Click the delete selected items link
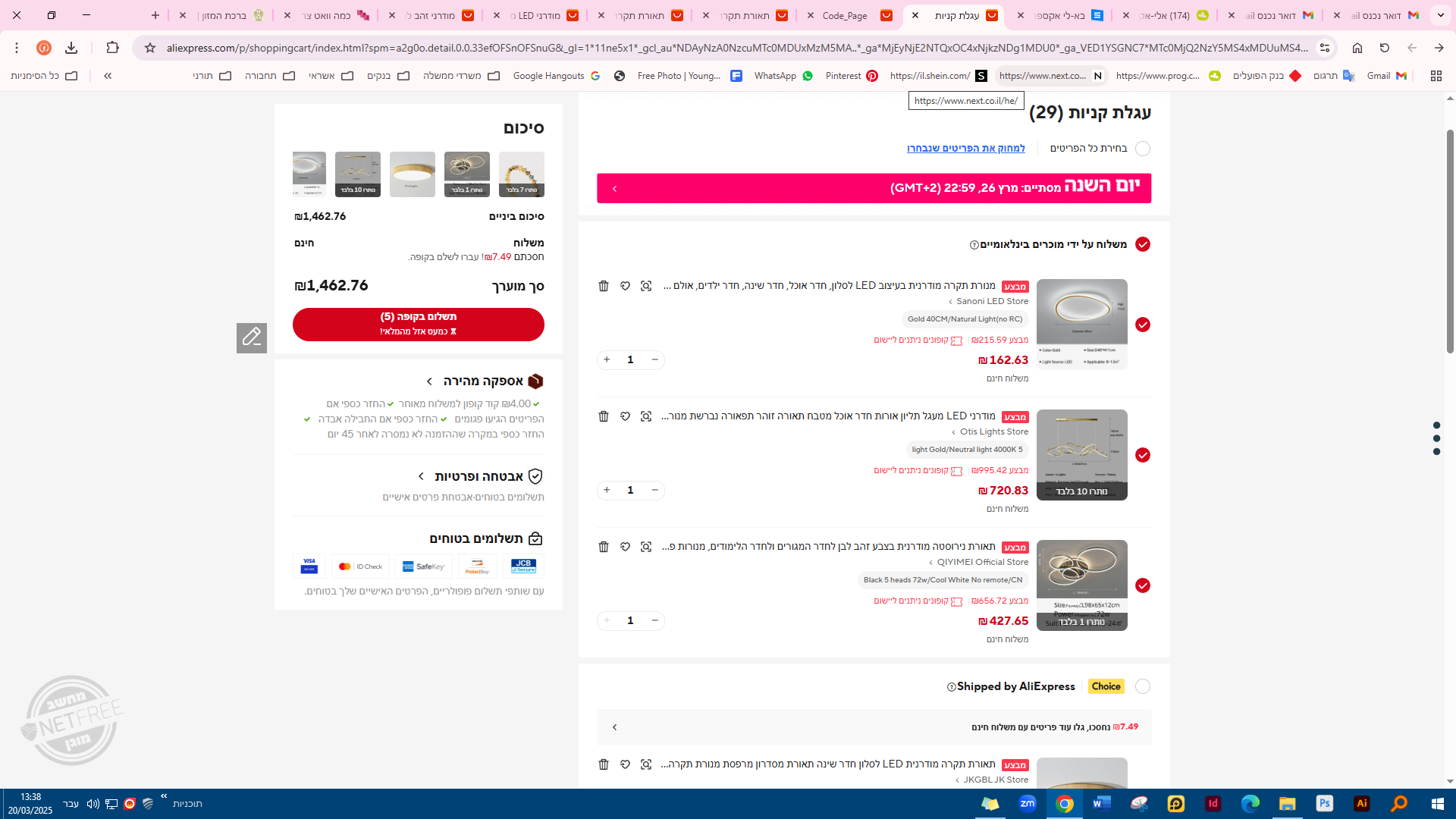Viewport: 1456px width, 819px height. click(965, 149)
